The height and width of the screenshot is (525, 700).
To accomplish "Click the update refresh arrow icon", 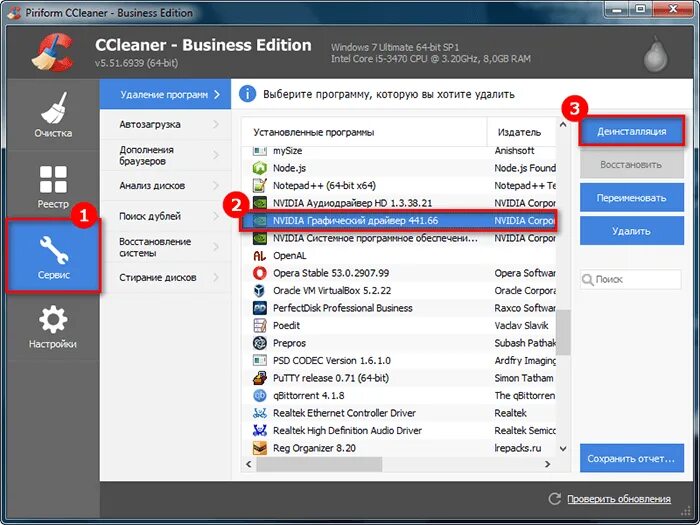I will tap(554, 499).
